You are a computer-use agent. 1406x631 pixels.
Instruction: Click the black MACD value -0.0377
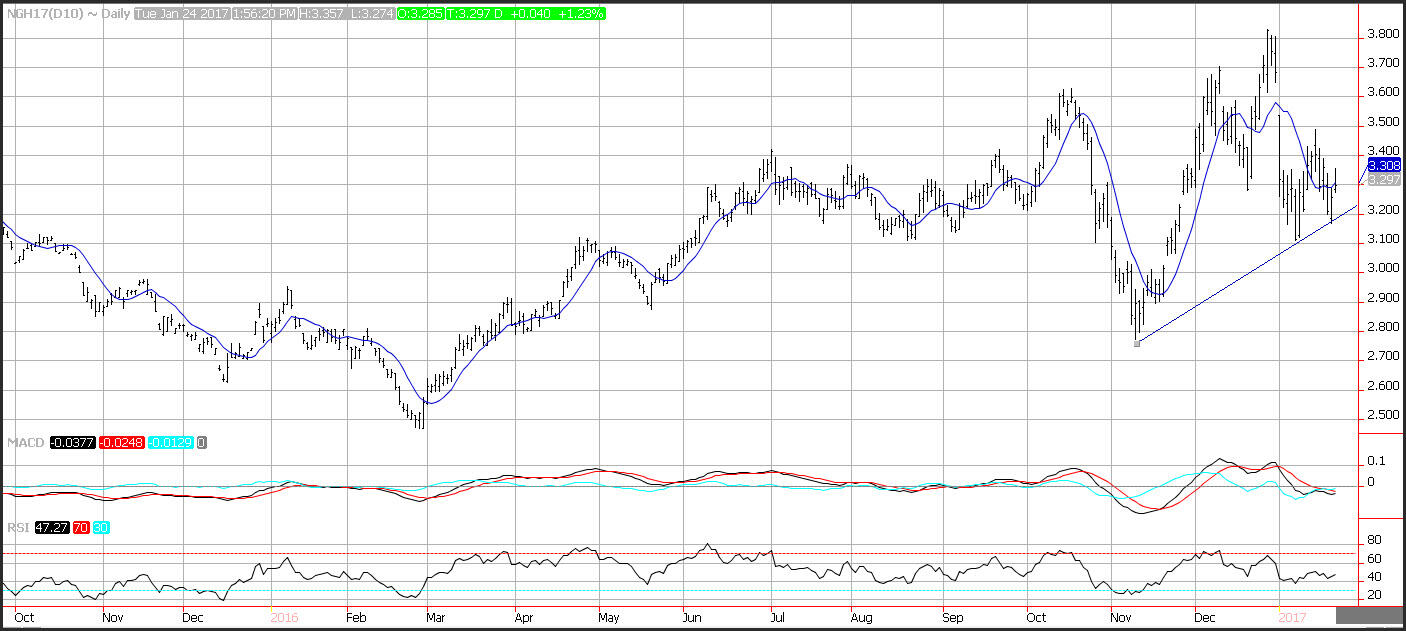pyautogui.click(x=72, y=442)
